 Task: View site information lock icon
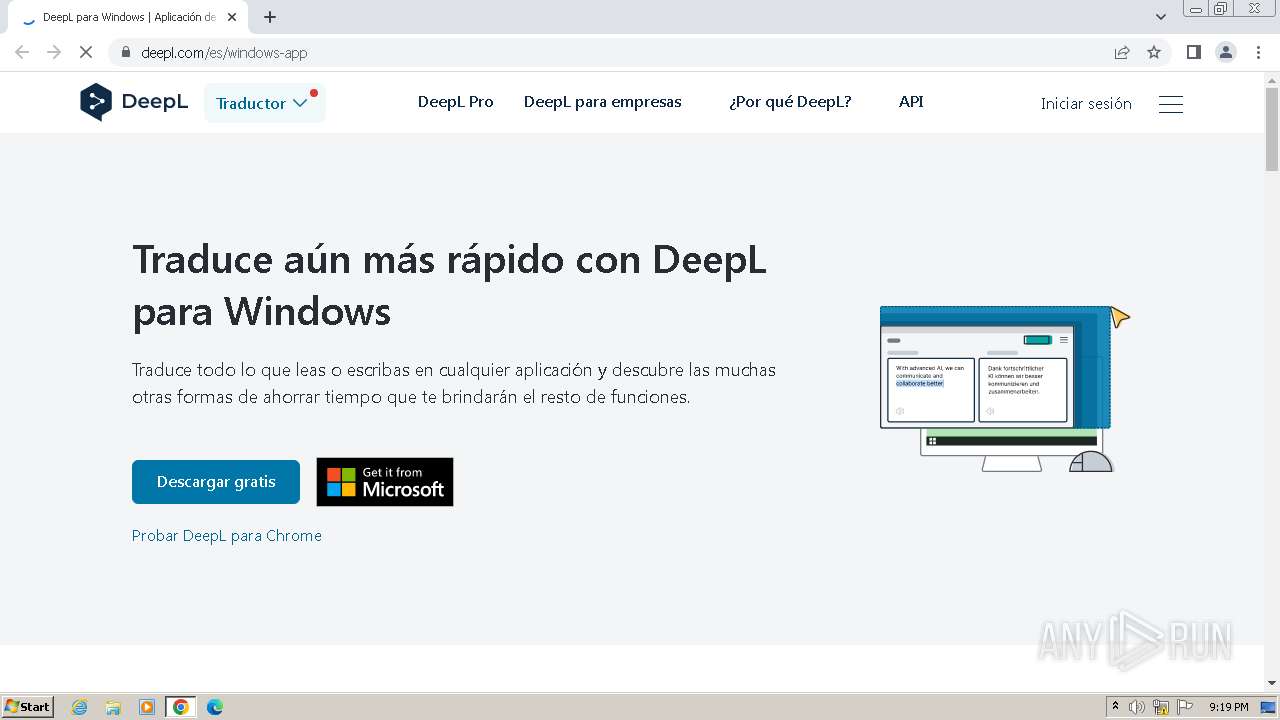pyautogui.click(x=125, y=53)
